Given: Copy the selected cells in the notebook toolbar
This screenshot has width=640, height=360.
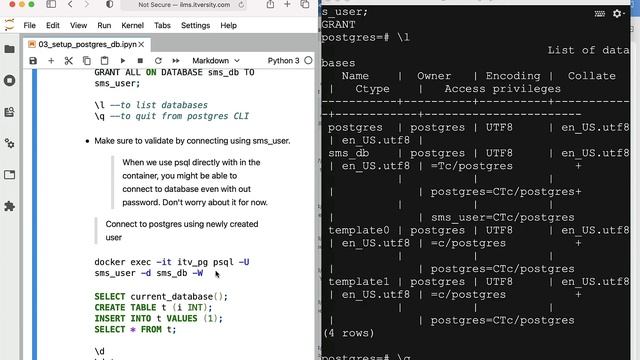Looking at the screenshot, I should [x=87, y=61].
